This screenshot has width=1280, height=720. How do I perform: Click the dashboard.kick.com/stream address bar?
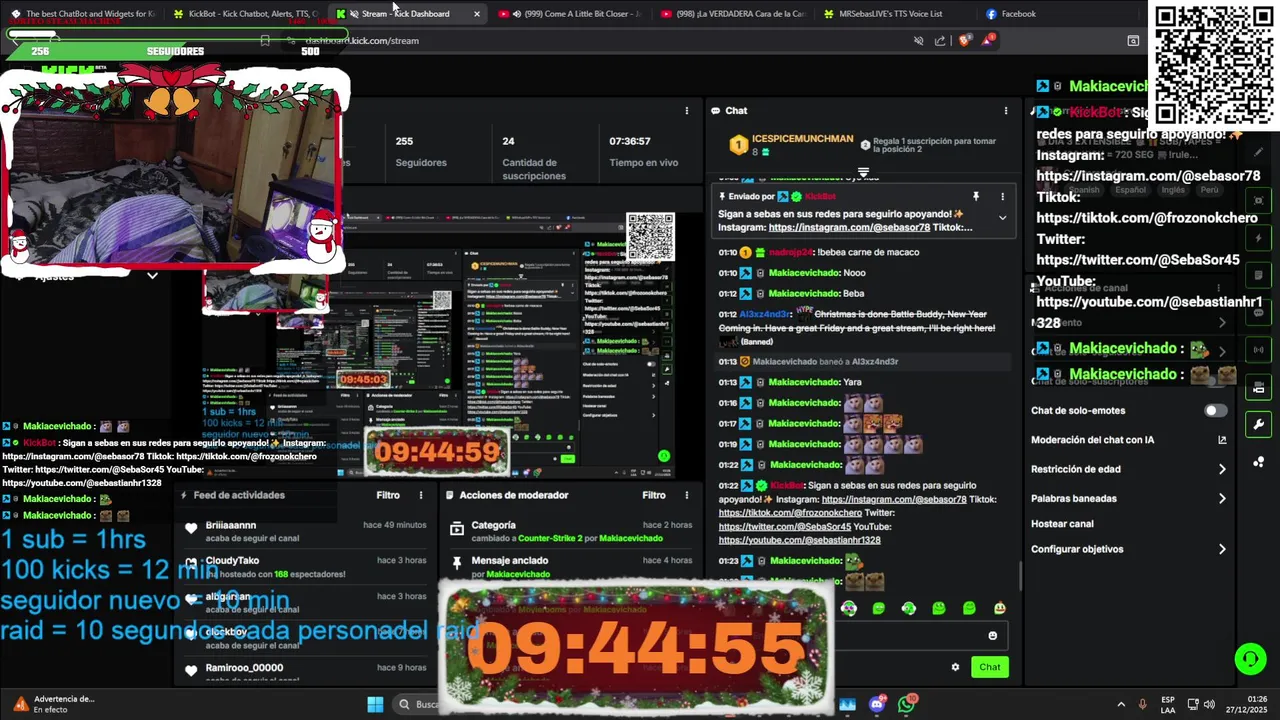[362, 41]
